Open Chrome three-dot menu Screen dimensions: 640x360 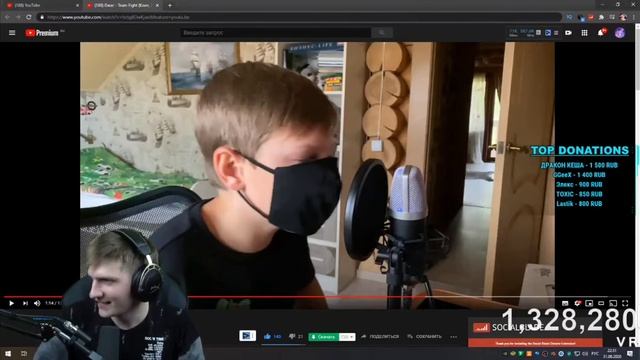pyautogui.click(x=634, y=17)
